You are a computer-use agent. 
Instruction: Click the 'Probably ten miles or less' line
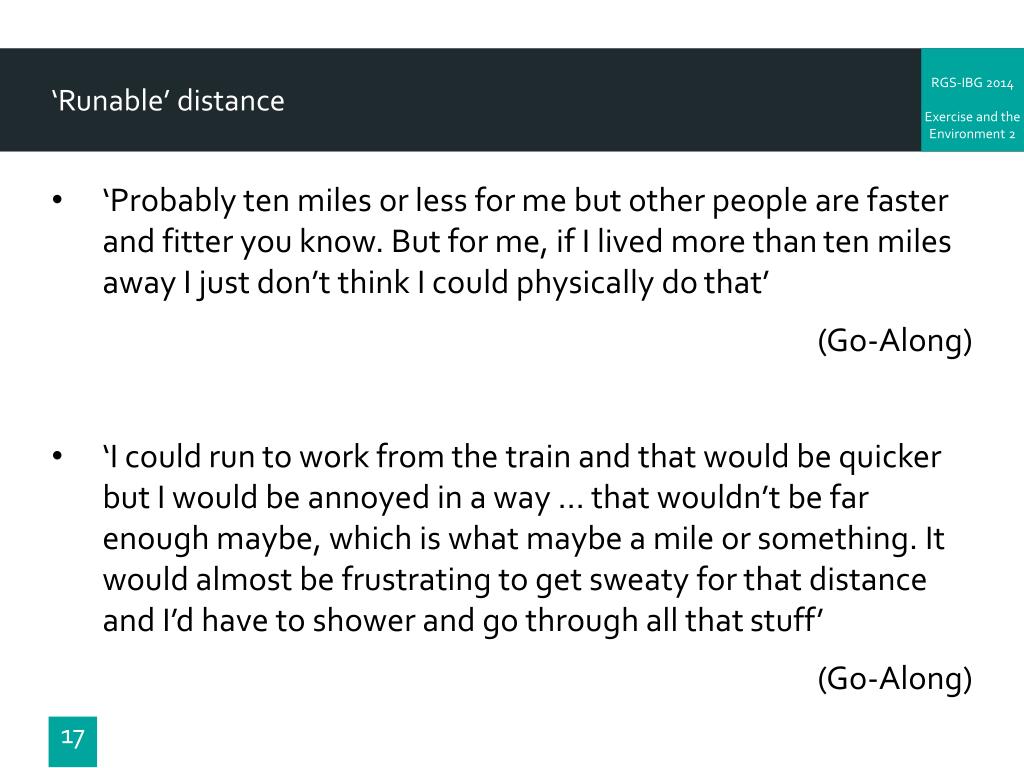tap(526, 201)
